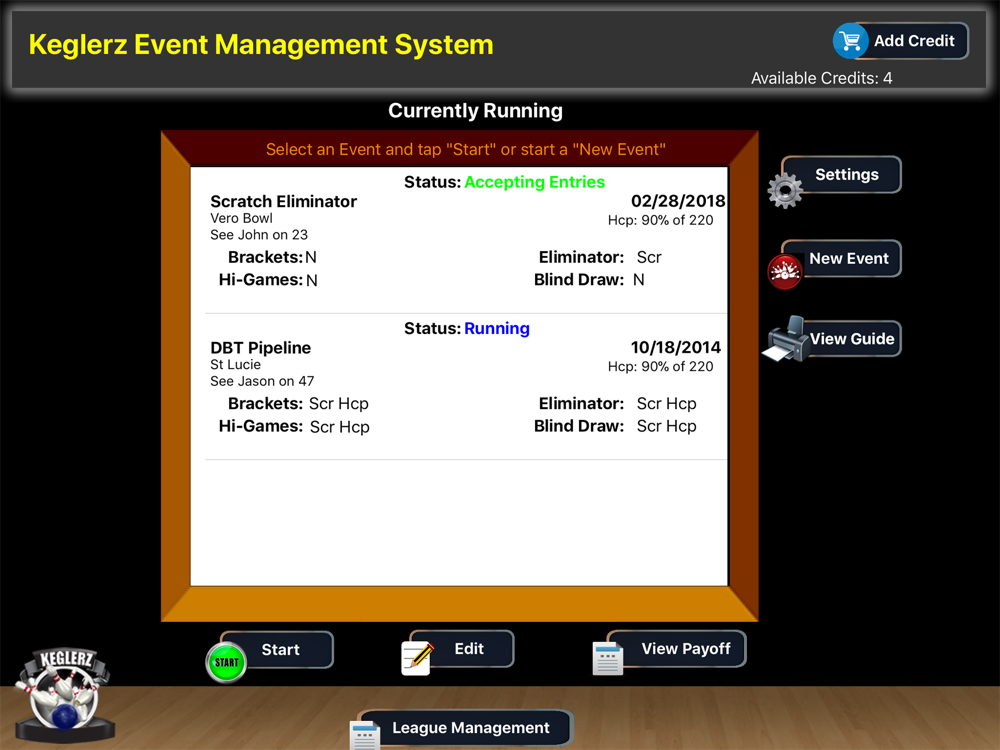Image resolution: width=1000 pixels, height=750 pixels.
Task: Click the Currently Running heading
Action: click(x=475, y=111)
